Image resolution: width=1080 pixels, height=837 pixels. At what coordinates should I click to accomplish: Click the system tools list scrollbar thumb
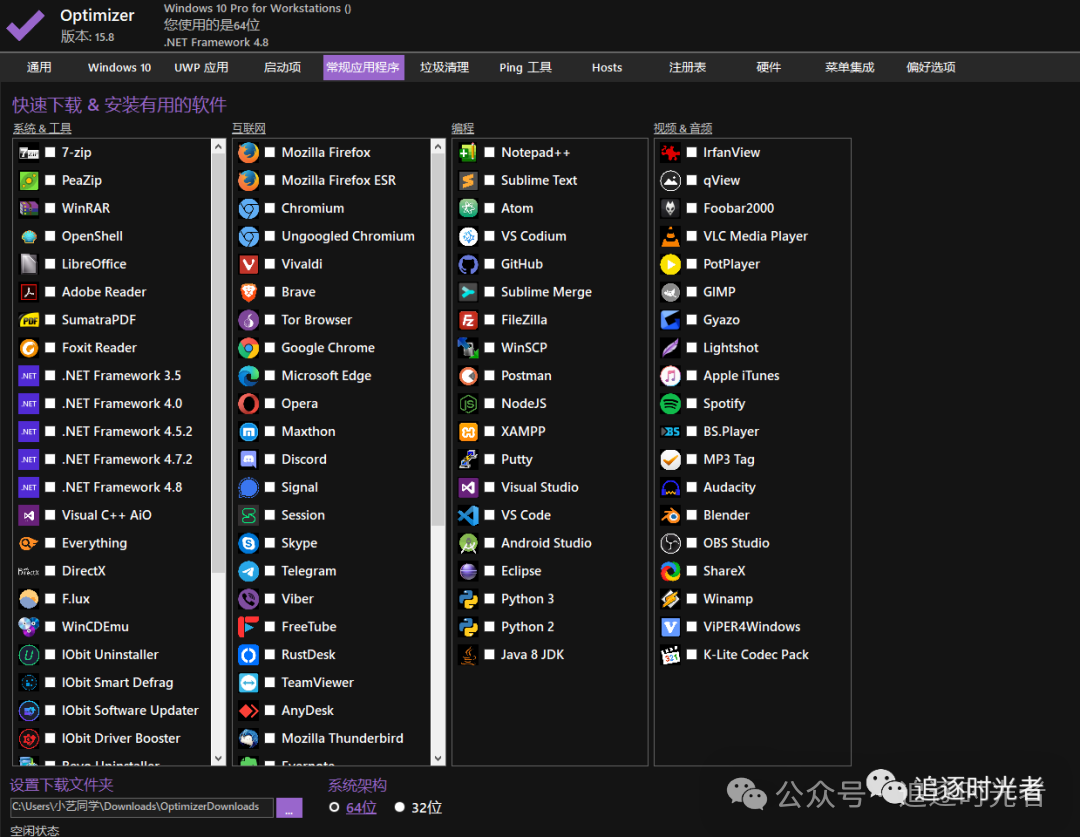point(218,363)
